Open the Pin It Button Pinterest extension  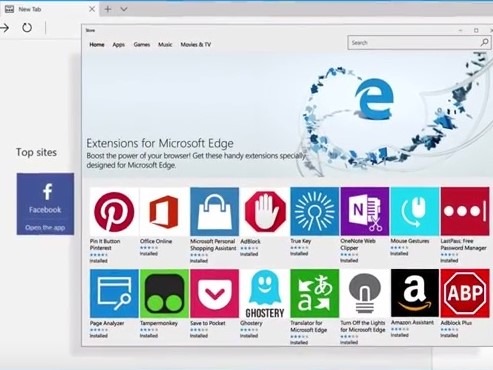pyautogui.click(x=114, y=212)
